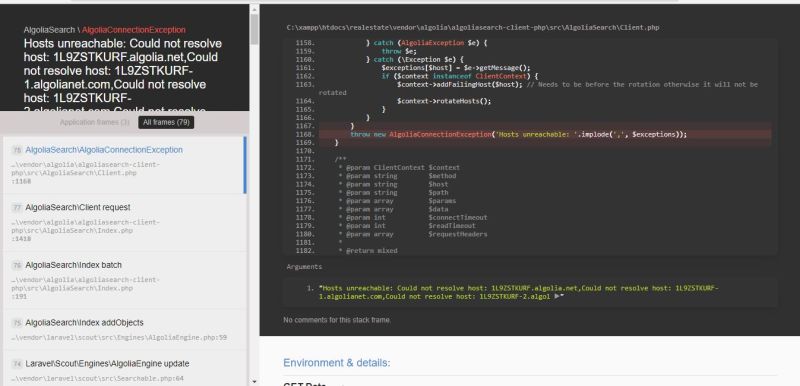Select frame 75 AlgoliaSearch\Index addObjects

point(124,329)
